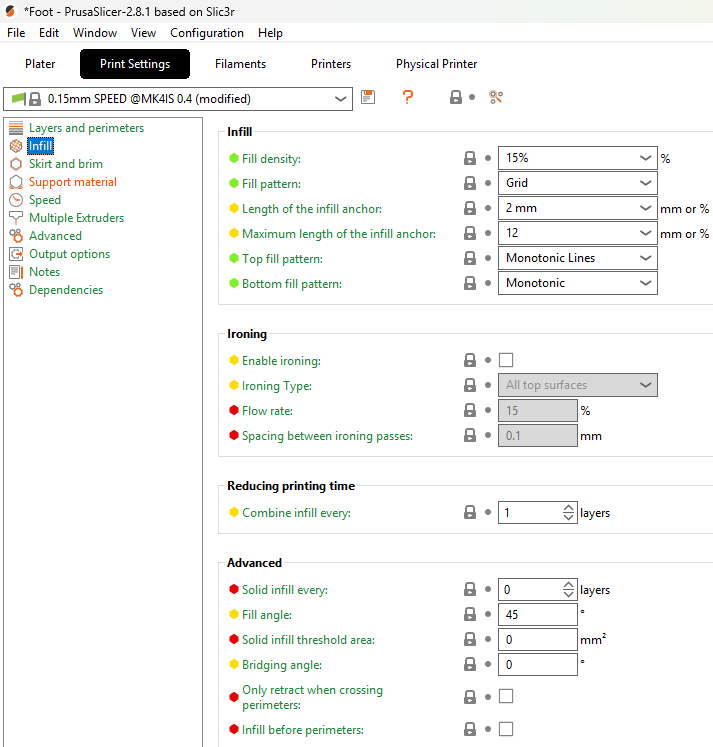
Task: Click lock icon for Bridging angle
Action: pos(470,664)
